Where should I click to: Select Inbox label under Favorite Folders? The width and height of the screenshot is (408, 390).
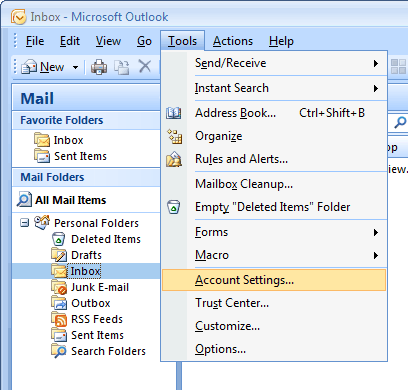point(68,140)
